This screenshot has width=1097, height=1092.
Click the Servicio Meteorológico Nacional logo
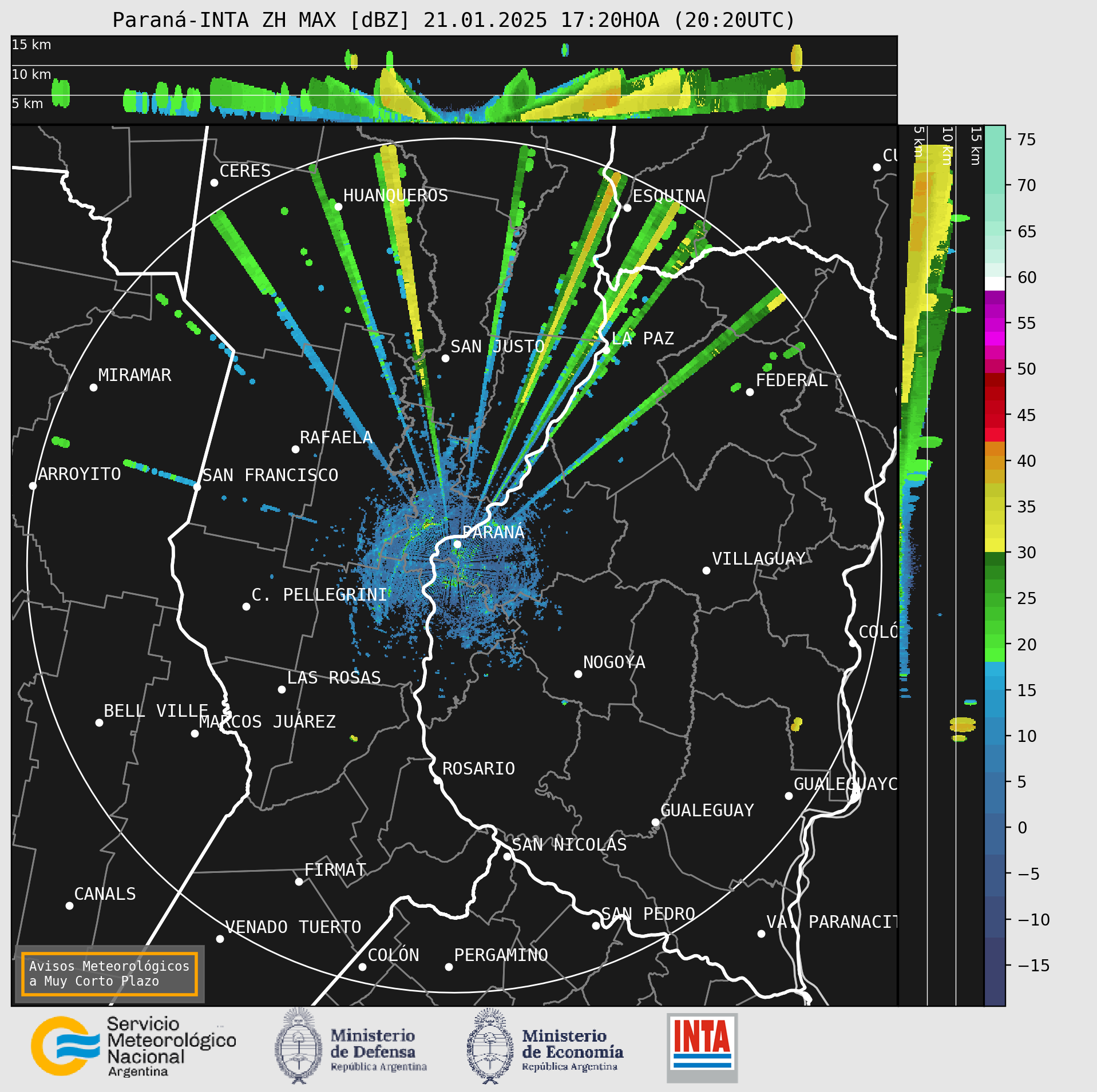[x=133, y=1047]
